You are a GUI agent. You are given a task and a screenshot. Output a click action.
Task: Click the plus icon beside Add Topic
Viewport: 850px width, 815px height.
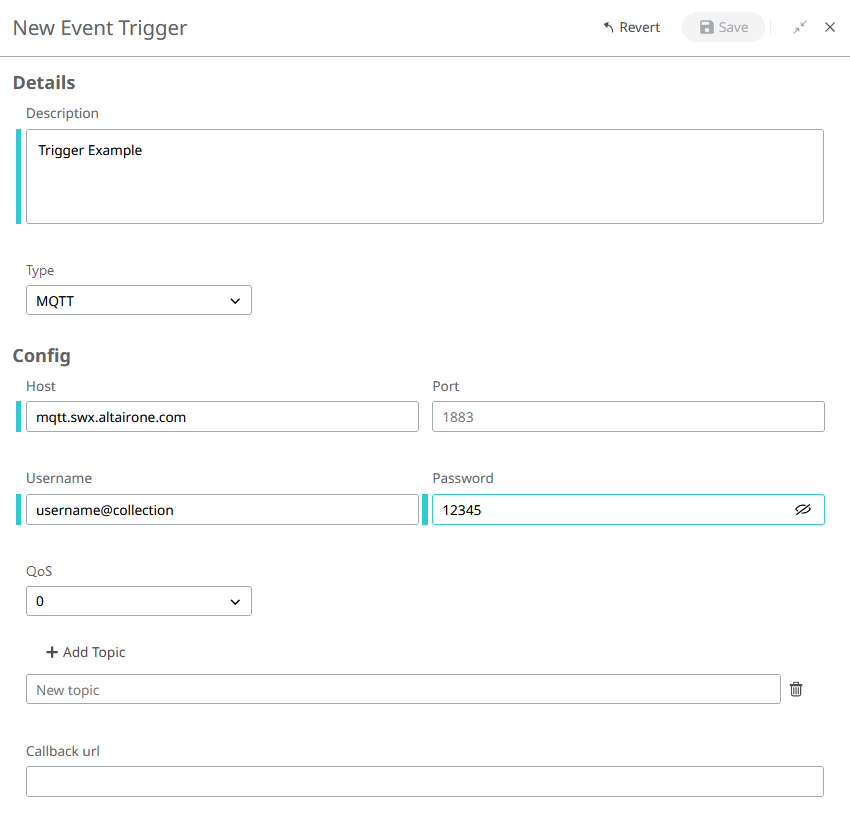click(x=52, y=652)
